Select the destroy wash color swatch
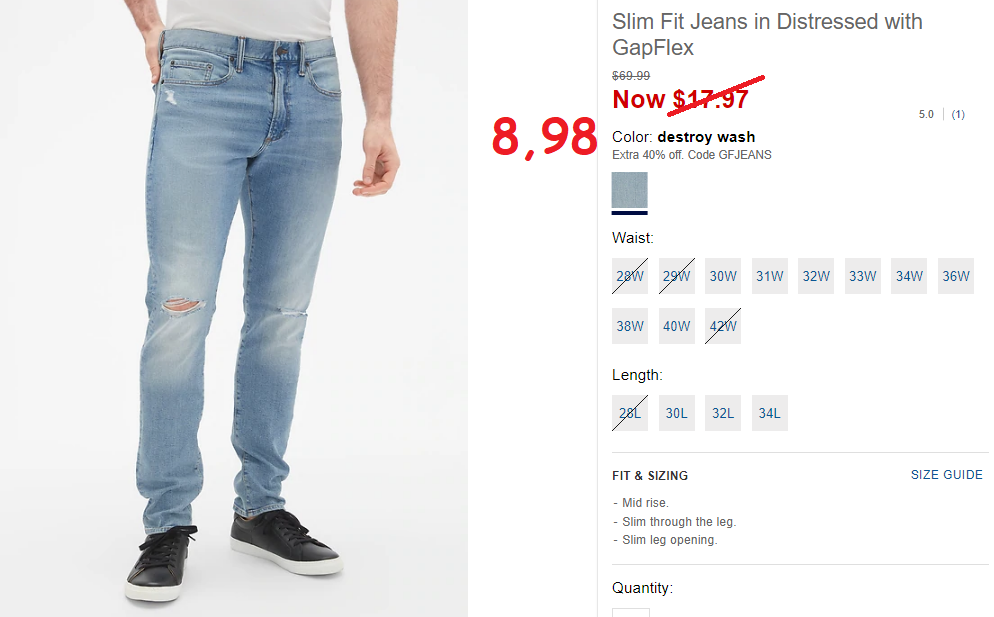 [x=629, y=190]
